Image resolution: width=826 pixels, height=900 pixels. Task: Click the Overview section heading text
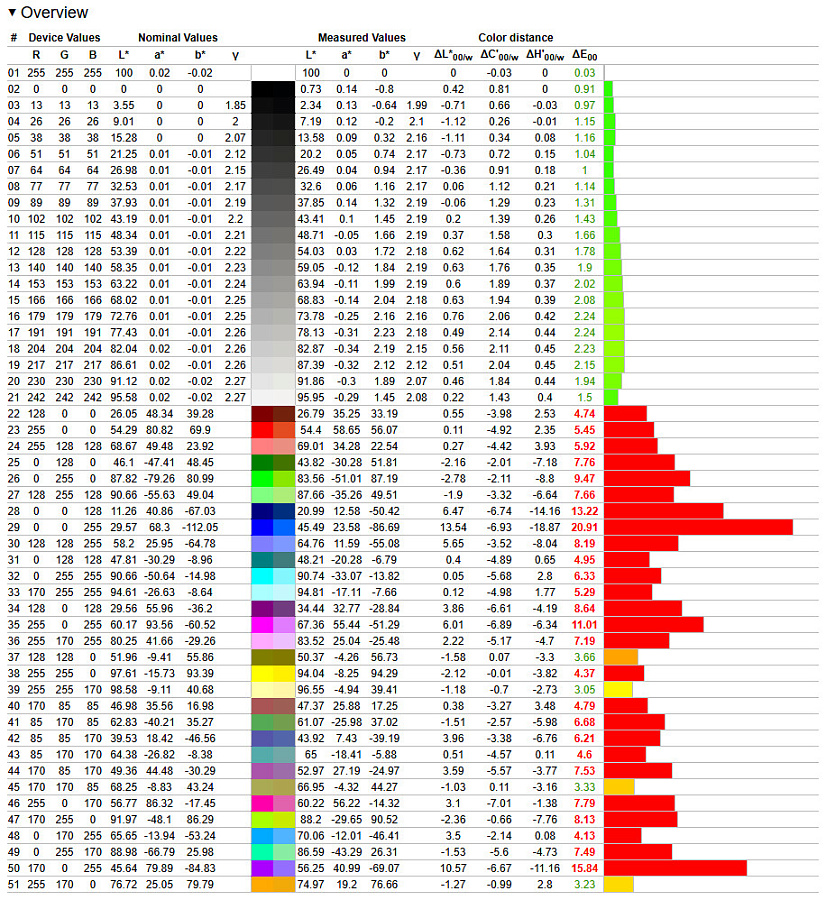(x=54, y=12)
